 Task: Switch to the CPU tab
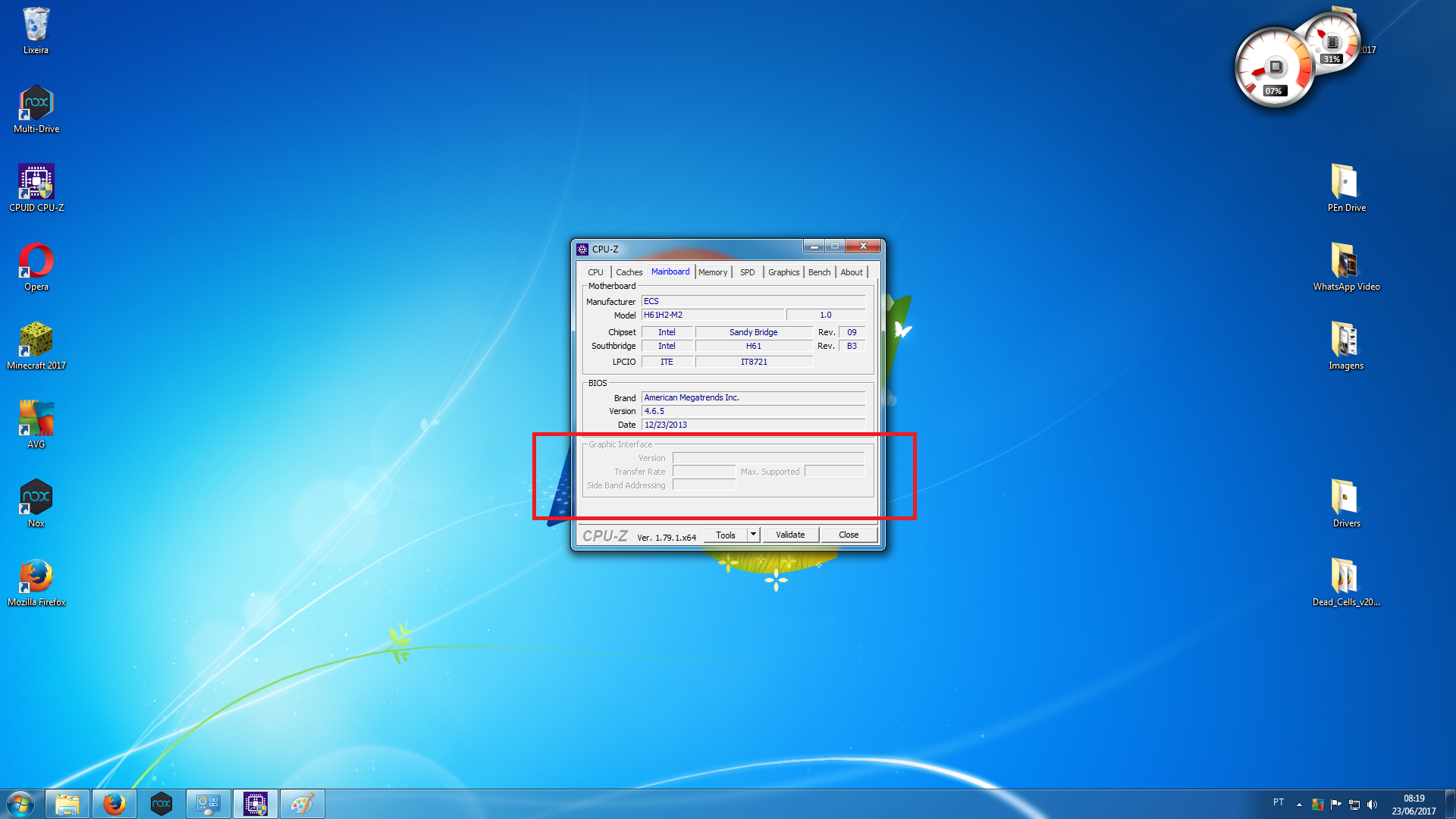tap(595, 272)
